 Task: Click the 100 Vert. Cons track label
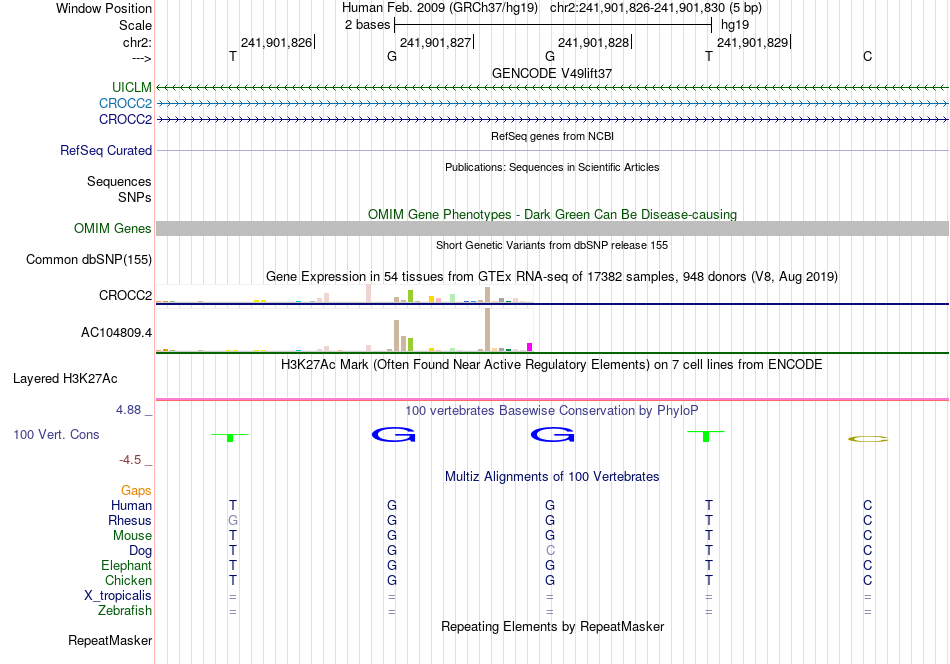pos(56,434)
